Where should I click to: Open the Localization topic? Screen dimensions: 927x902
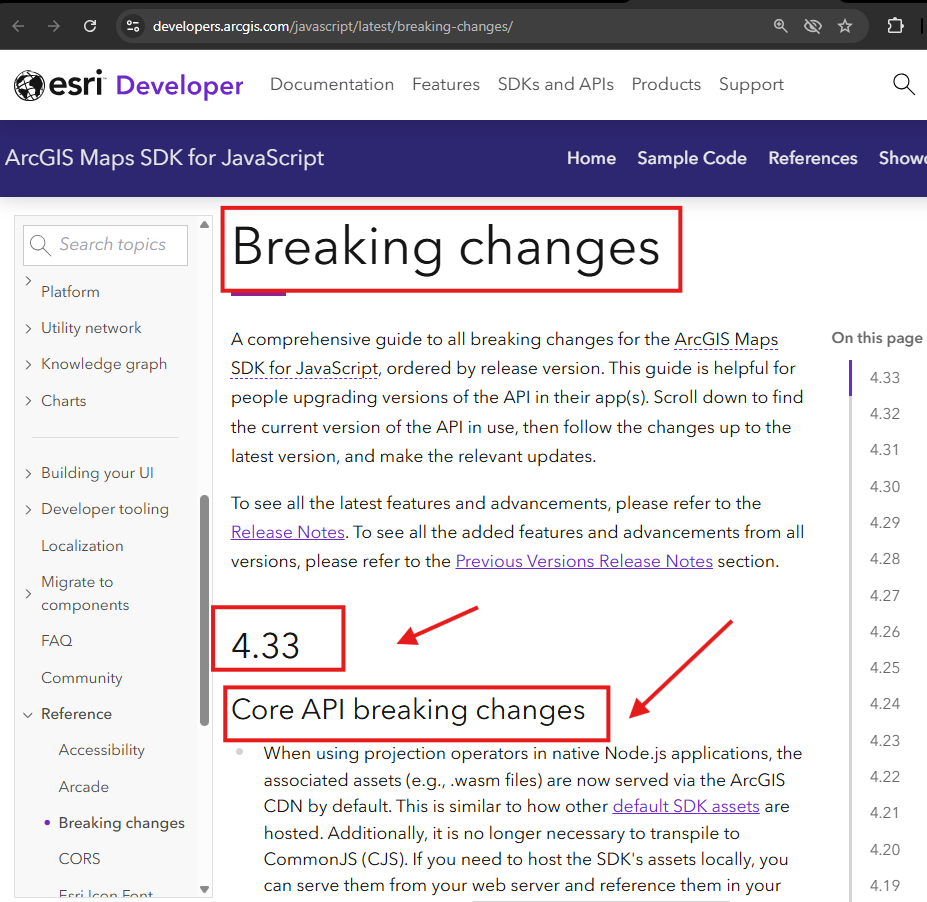[x=82, y=546]
